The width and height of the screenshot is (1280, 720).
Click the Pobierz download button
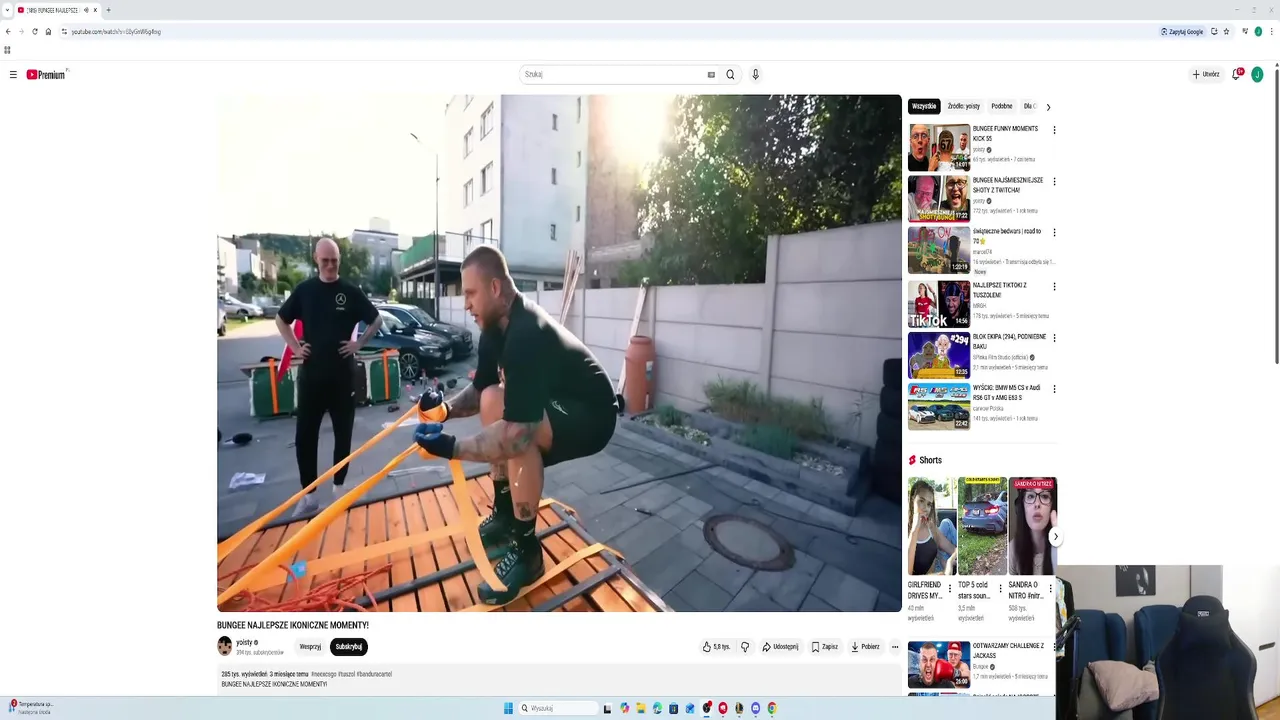coord(866,647)
